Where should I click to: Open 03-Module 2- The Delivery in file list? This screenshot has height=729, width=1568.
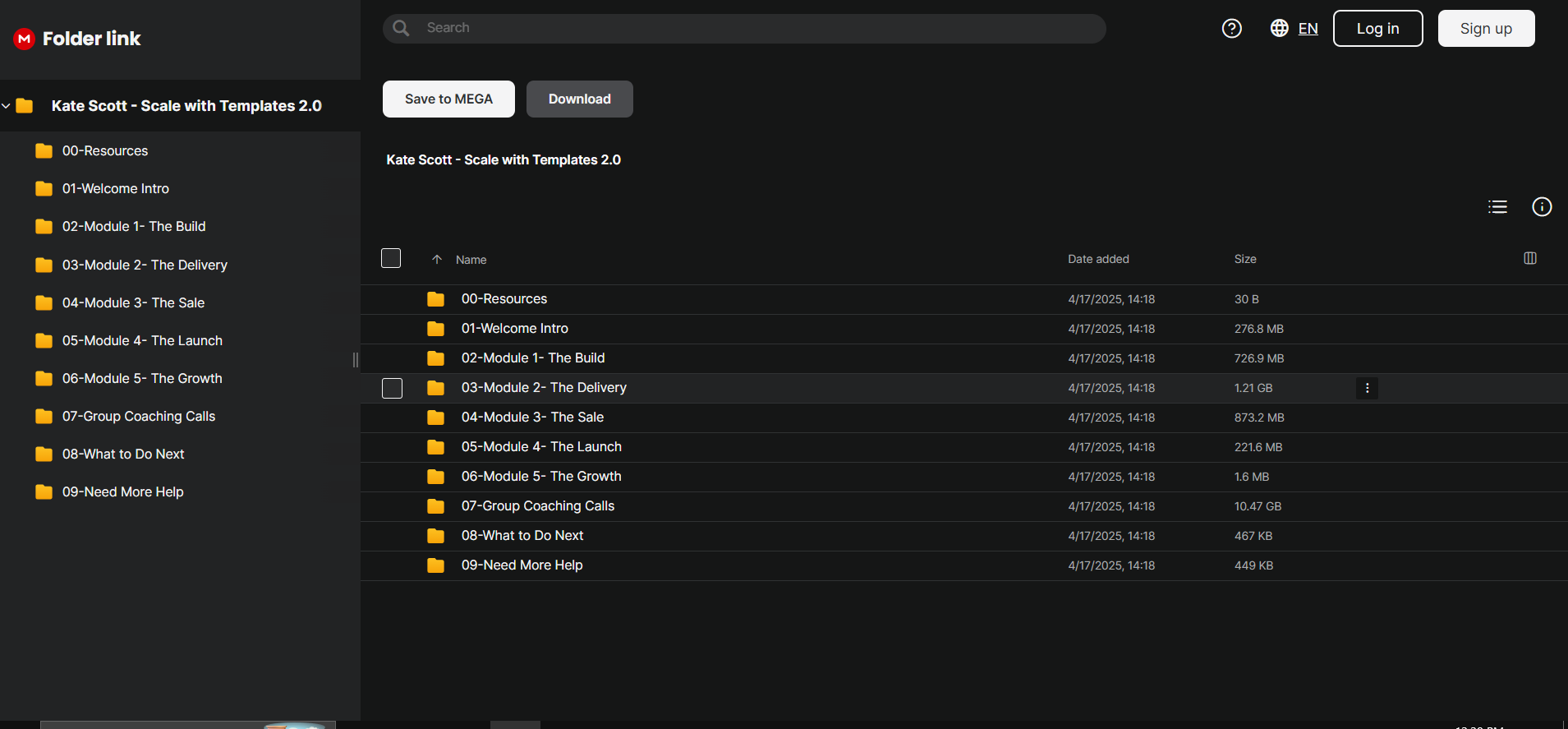pos(544,388)
